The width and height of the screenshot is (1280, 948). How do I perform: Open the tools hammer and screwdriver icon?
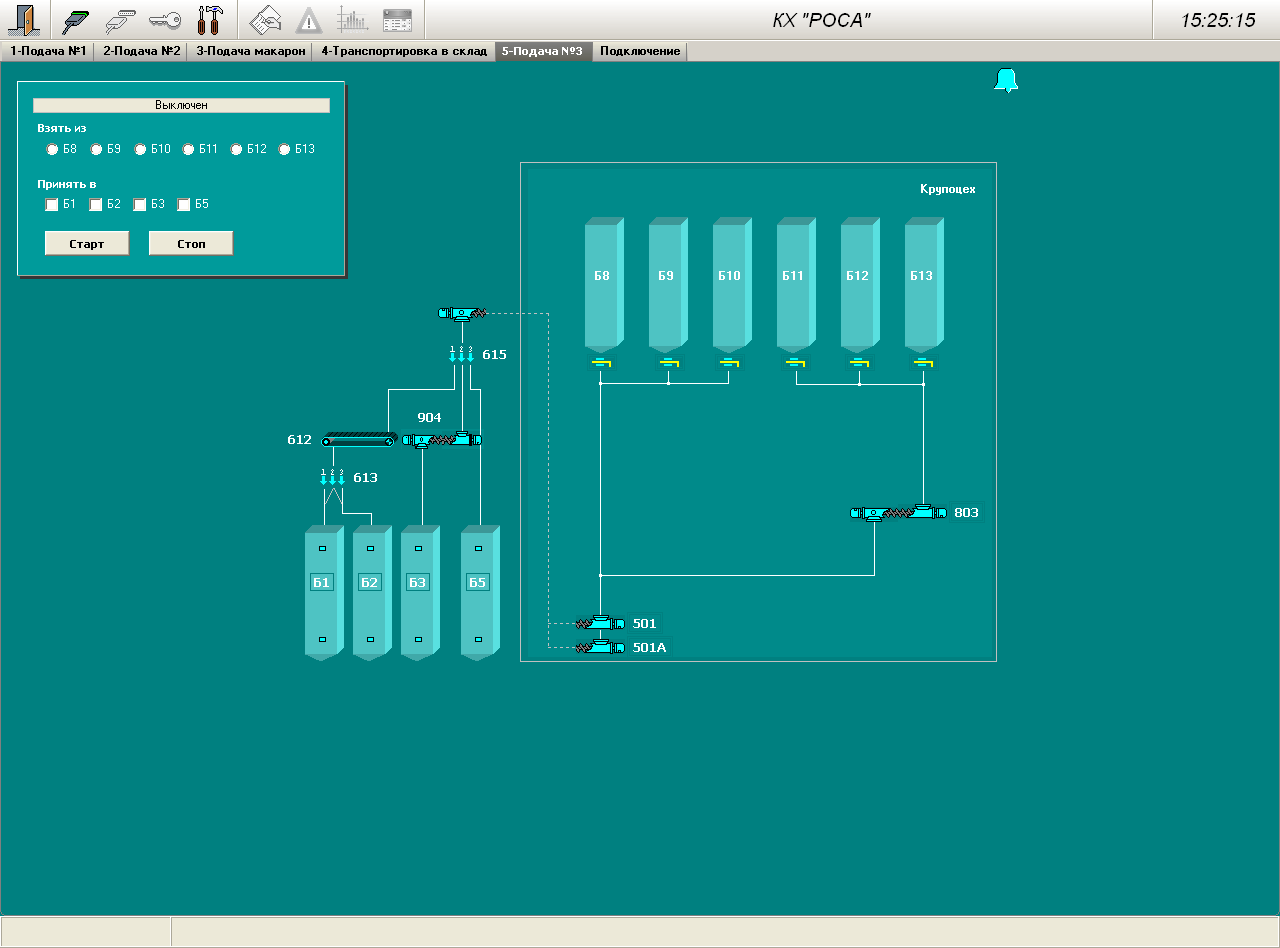(210, 20)
